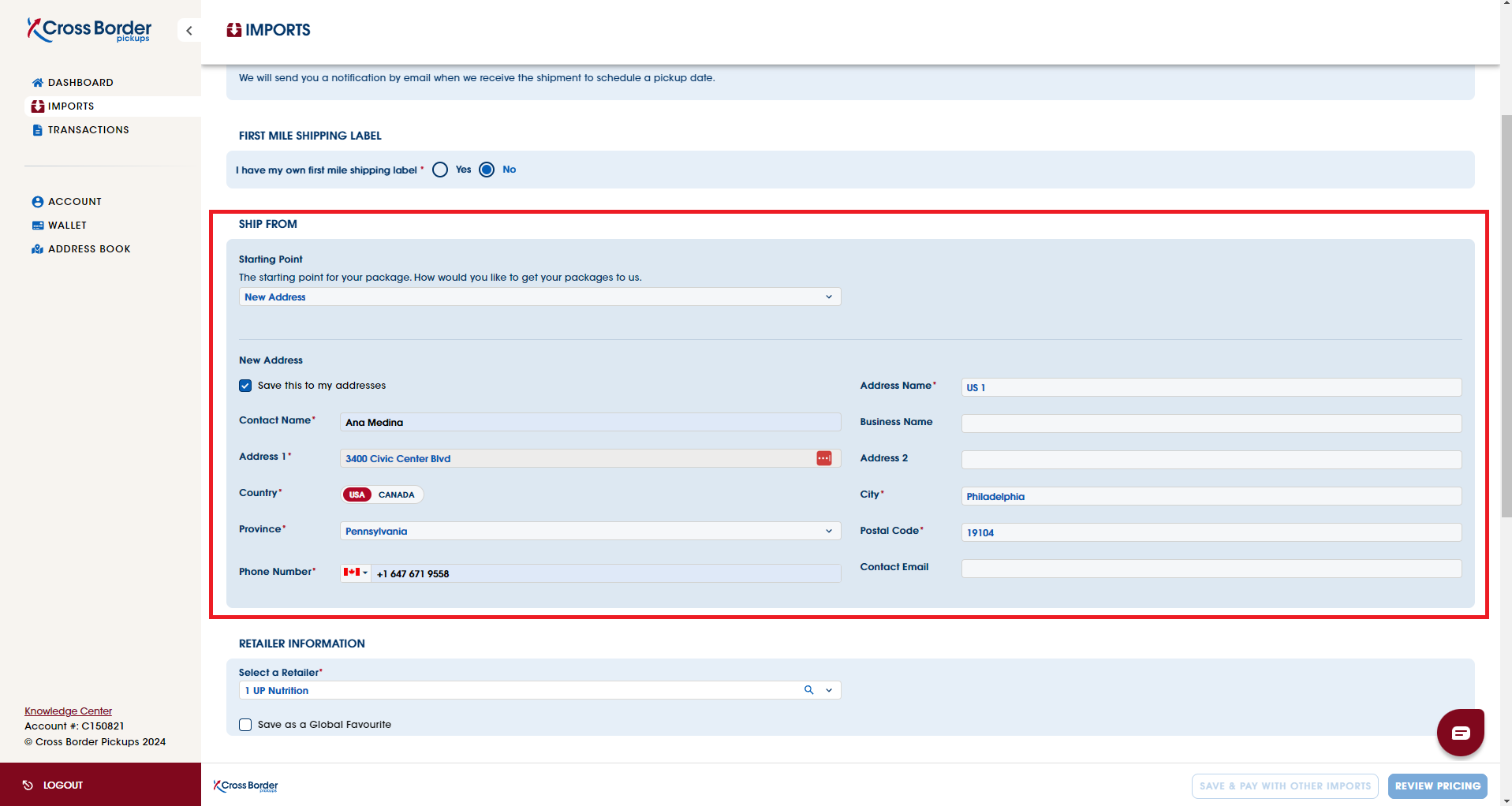The width and height of the screenshot is (1512, 806).
Task: Click the Imports header icon
Action: click(234, 30)
